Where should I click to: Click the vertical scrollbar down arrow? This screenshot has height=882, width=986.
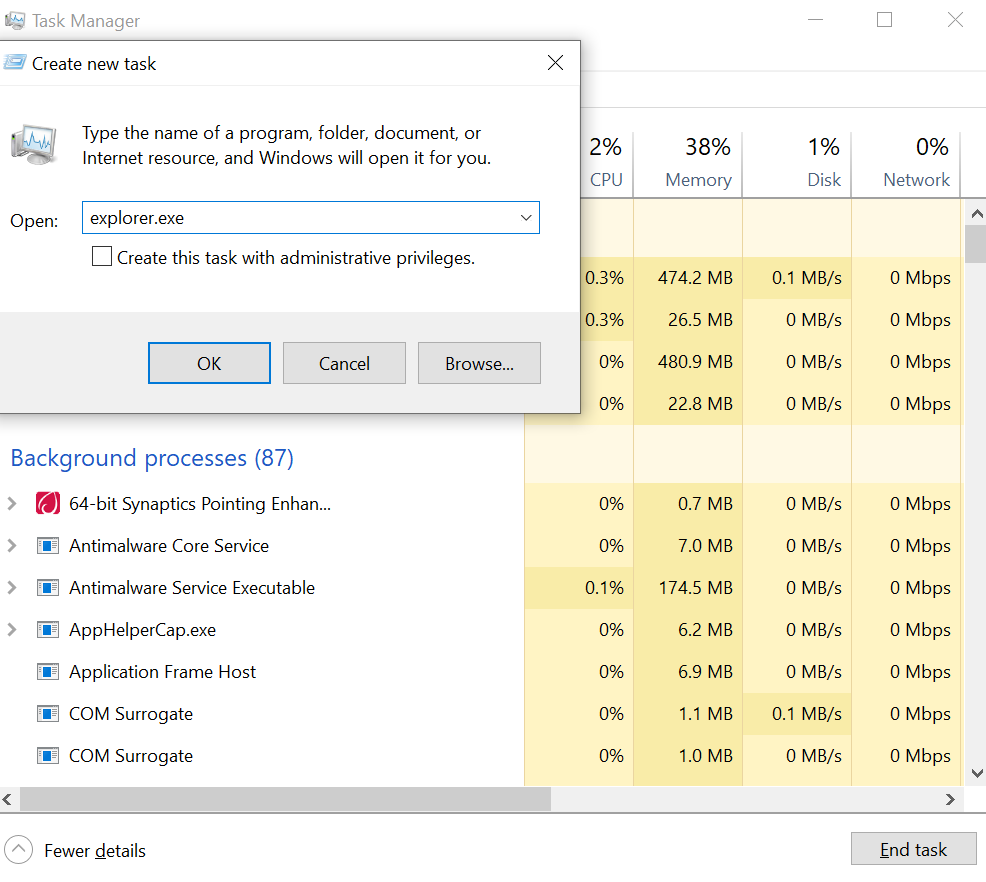(977, 773)
